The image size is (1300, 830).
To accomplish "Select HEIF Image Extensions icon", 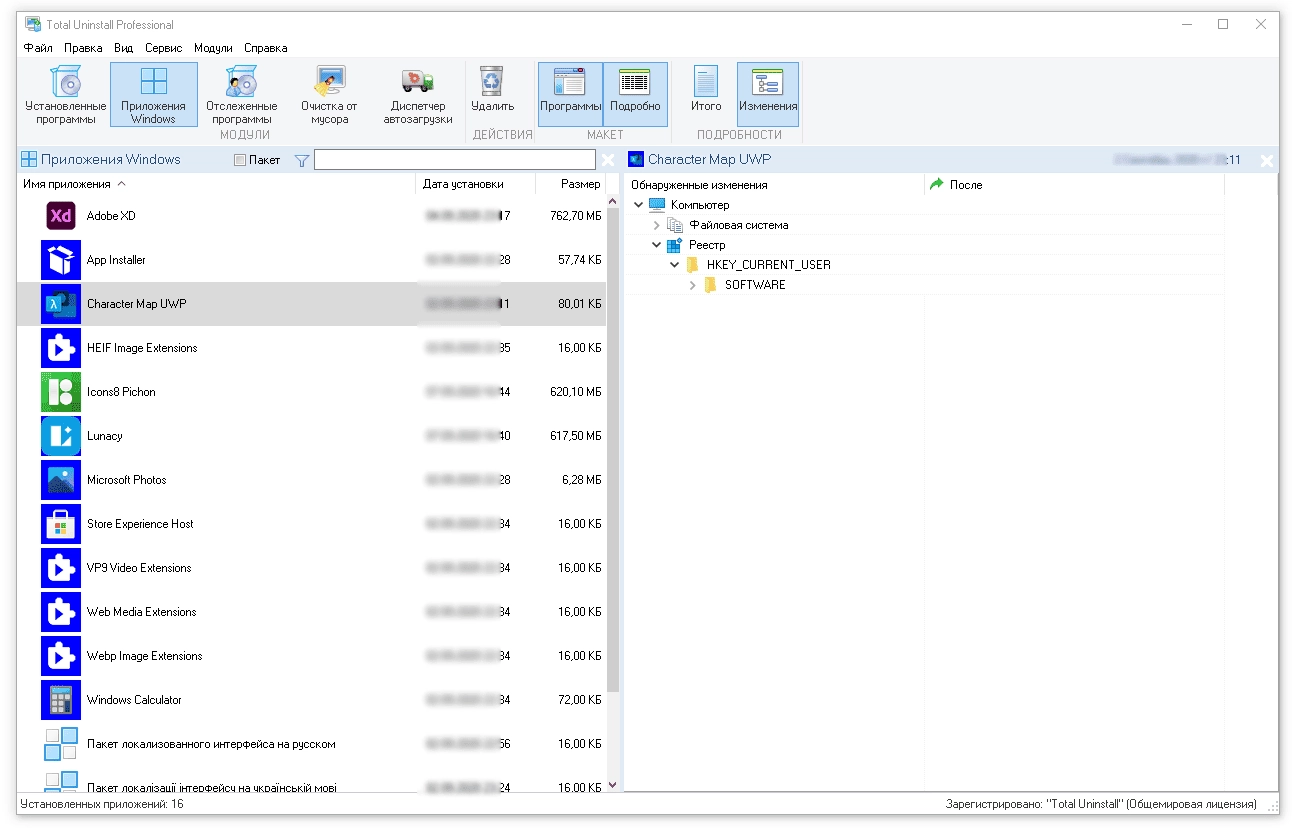I will click(61, 348).
